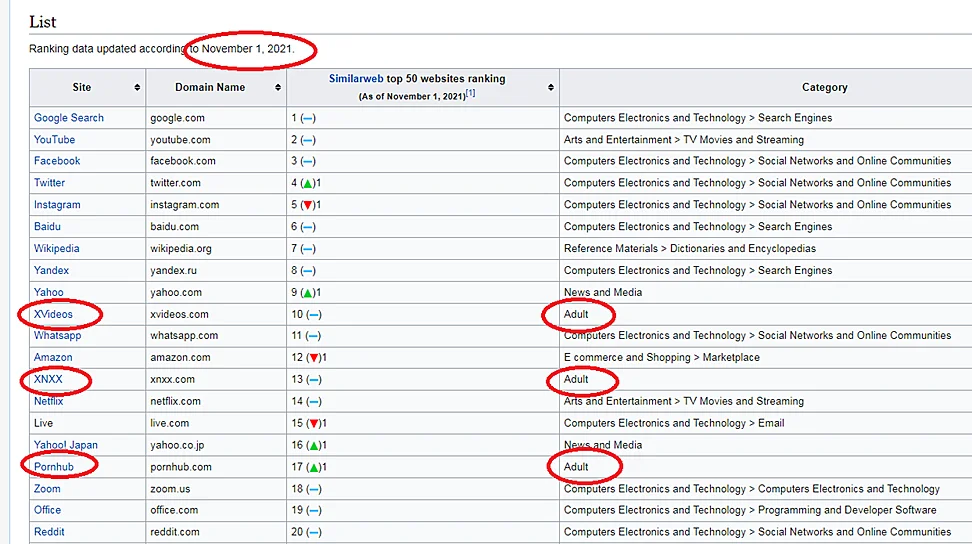Click green up arrow in Yahoo! Japan's rank

[x=314, y=445]
